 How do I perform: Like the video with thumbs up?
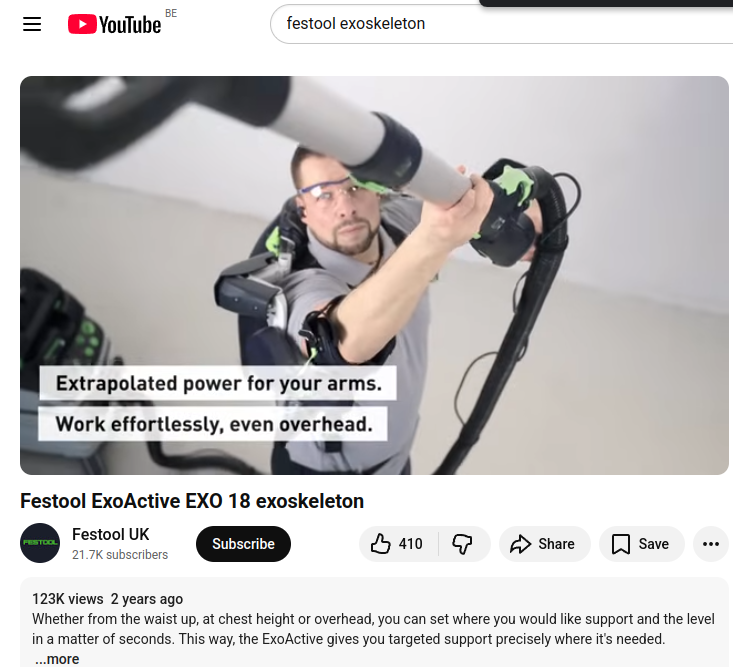pos(380,544)
